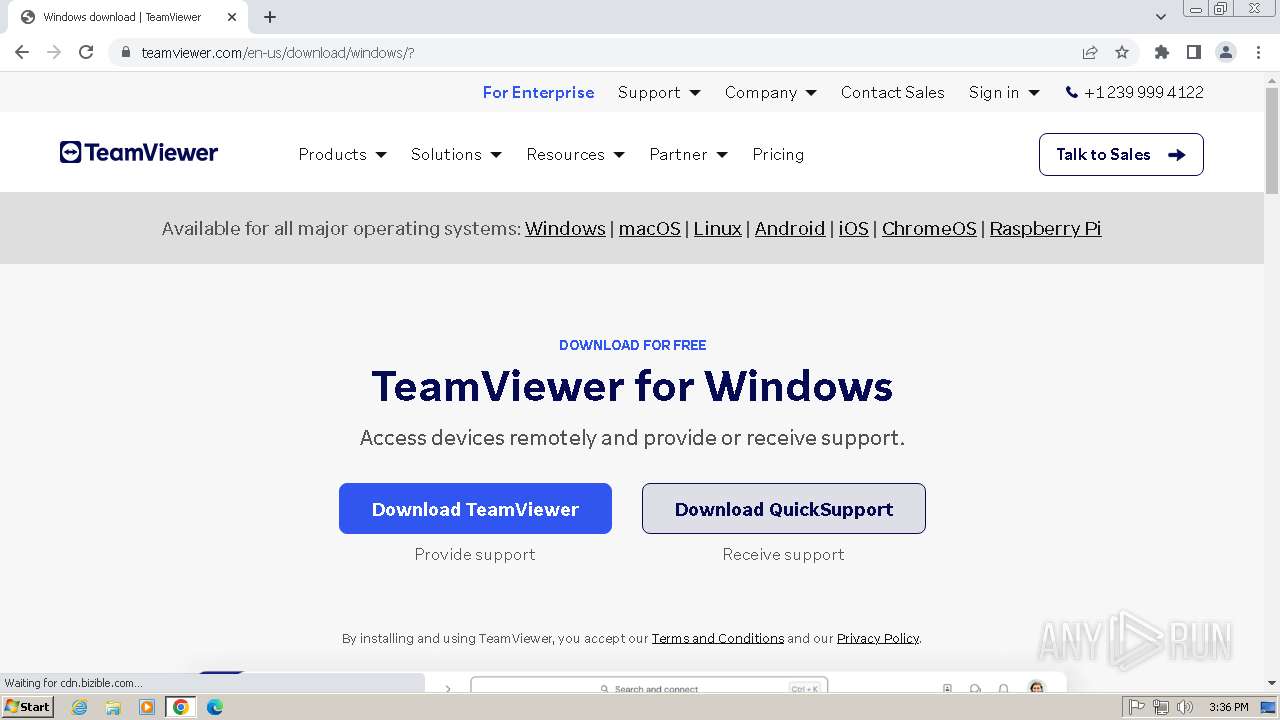Expand the Sign in dropdown

(x=1004, y=92)
